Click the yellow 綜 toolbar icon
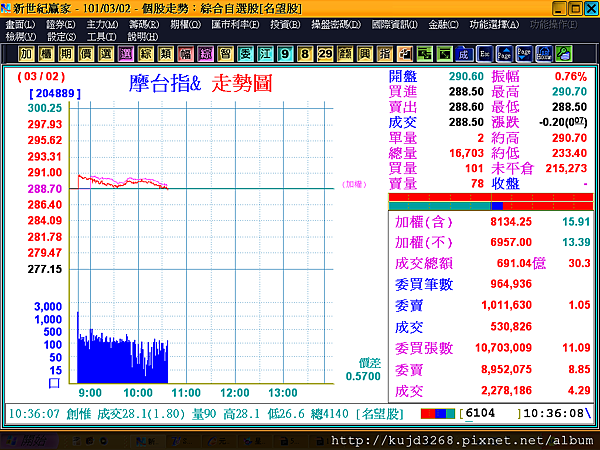The image size is (600, 450). [145, 54]
